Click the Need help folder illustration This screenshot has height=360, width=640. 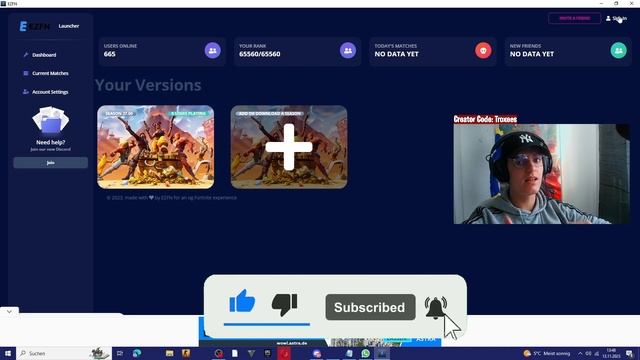(51, 120)
